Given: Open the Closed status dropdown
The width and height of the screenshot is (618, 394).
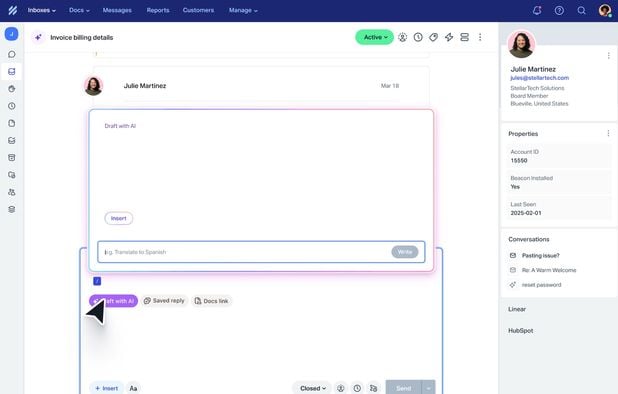Looking at the screenshot, I should (x=313, y=388).
